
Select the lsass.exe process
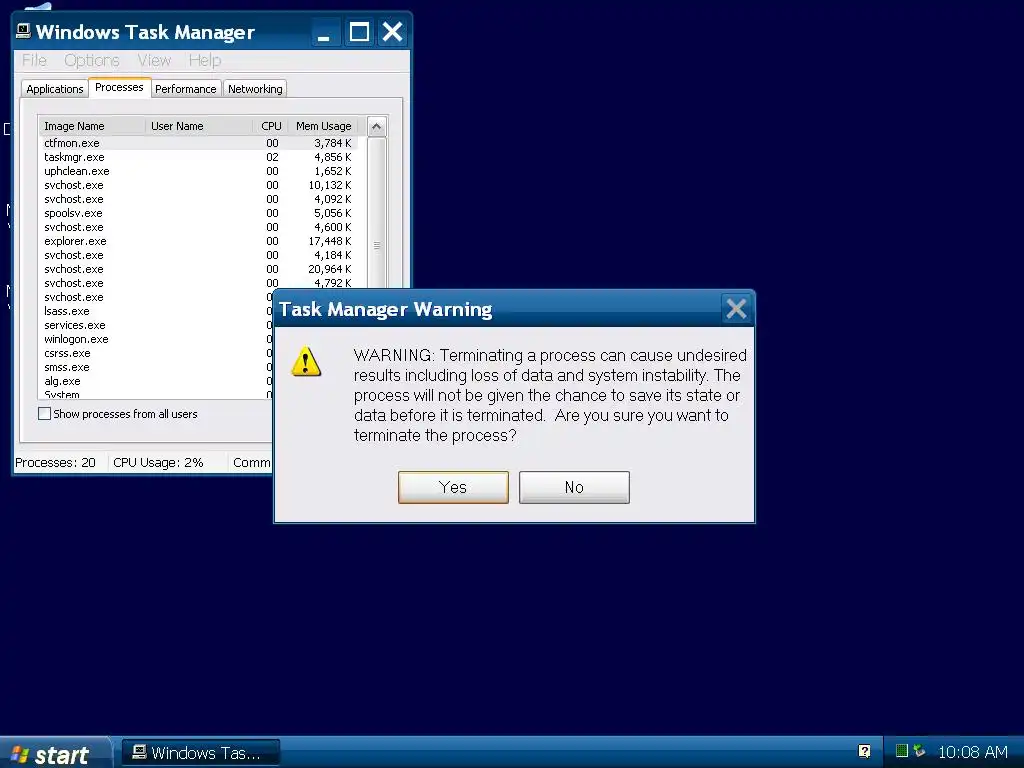coord(155,311)
